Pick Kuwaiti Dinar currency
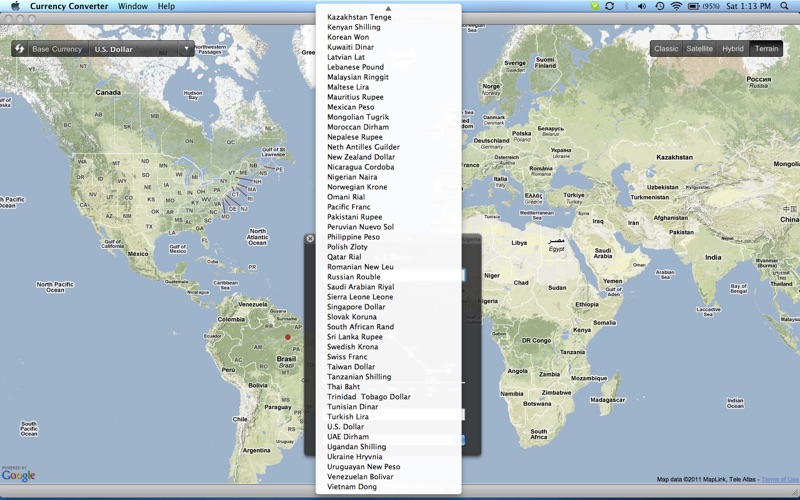This screenshot has height=500, width=800. [x=389, y=47]
